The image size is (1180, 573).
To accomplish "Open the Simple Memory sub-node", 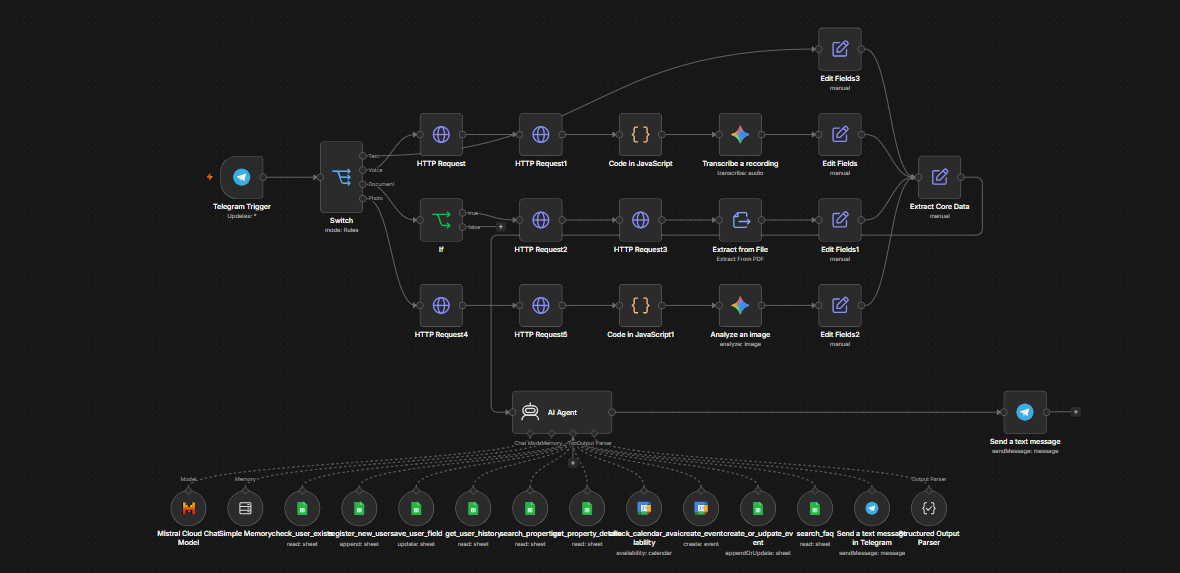I will click(x=245, y=508).
